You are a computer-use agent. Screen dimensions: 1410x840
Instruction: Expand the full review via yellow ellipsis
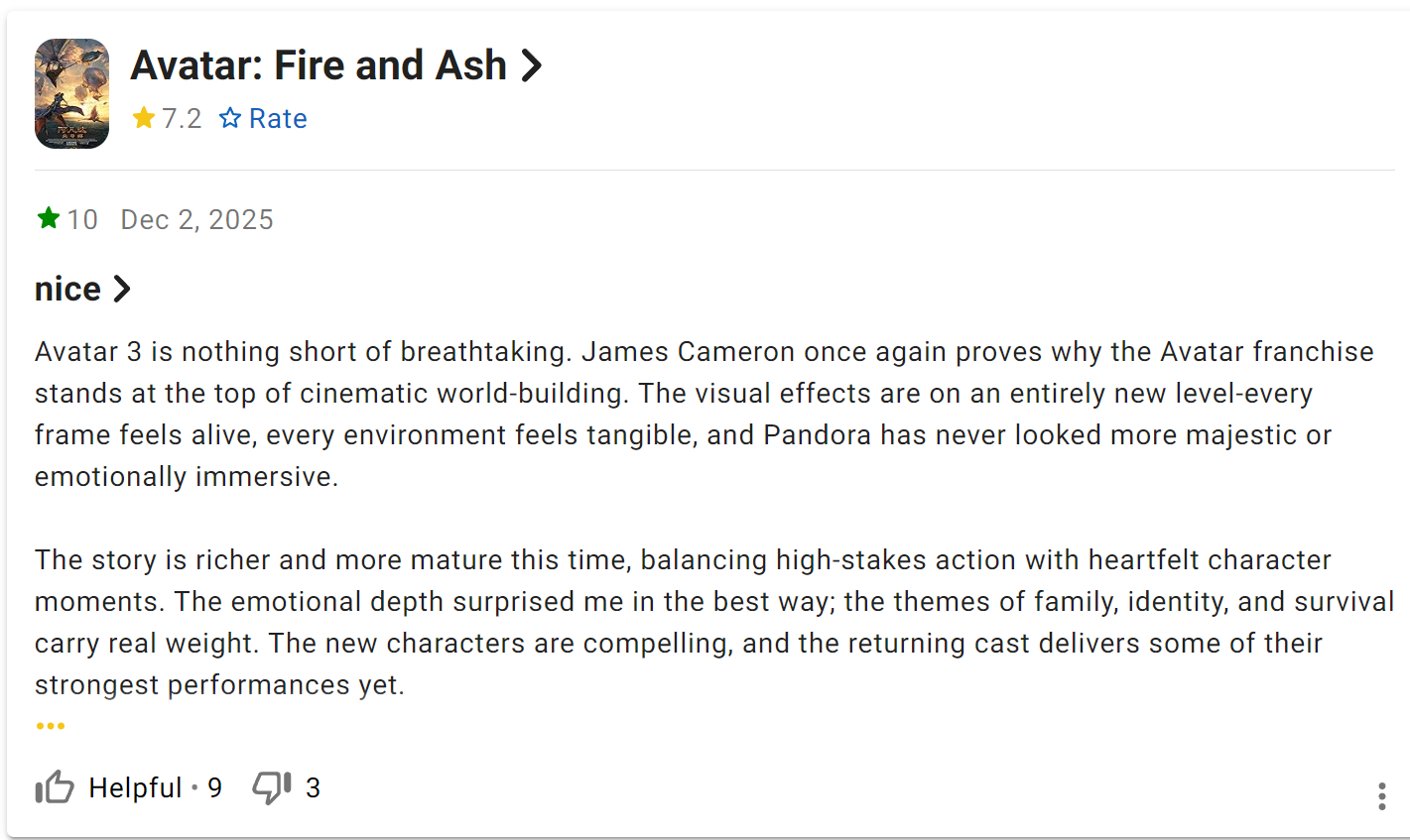click(x=51, y=726)
